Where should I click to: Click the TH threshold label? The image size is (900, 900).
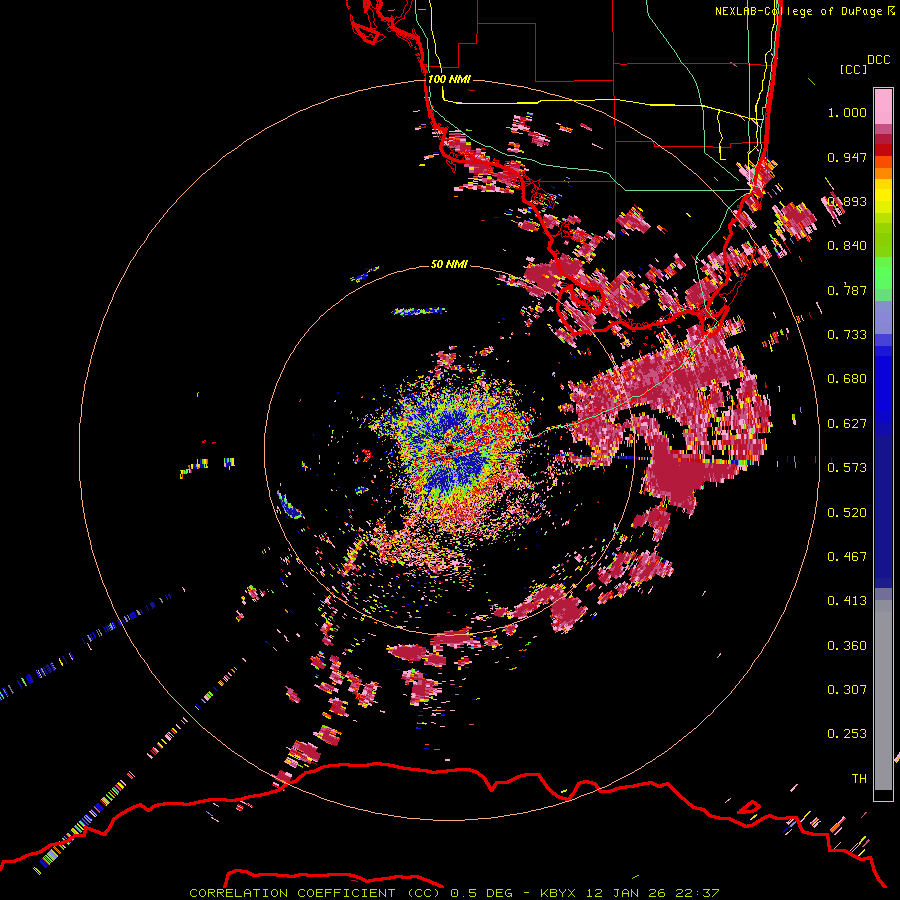click(859, 779)
